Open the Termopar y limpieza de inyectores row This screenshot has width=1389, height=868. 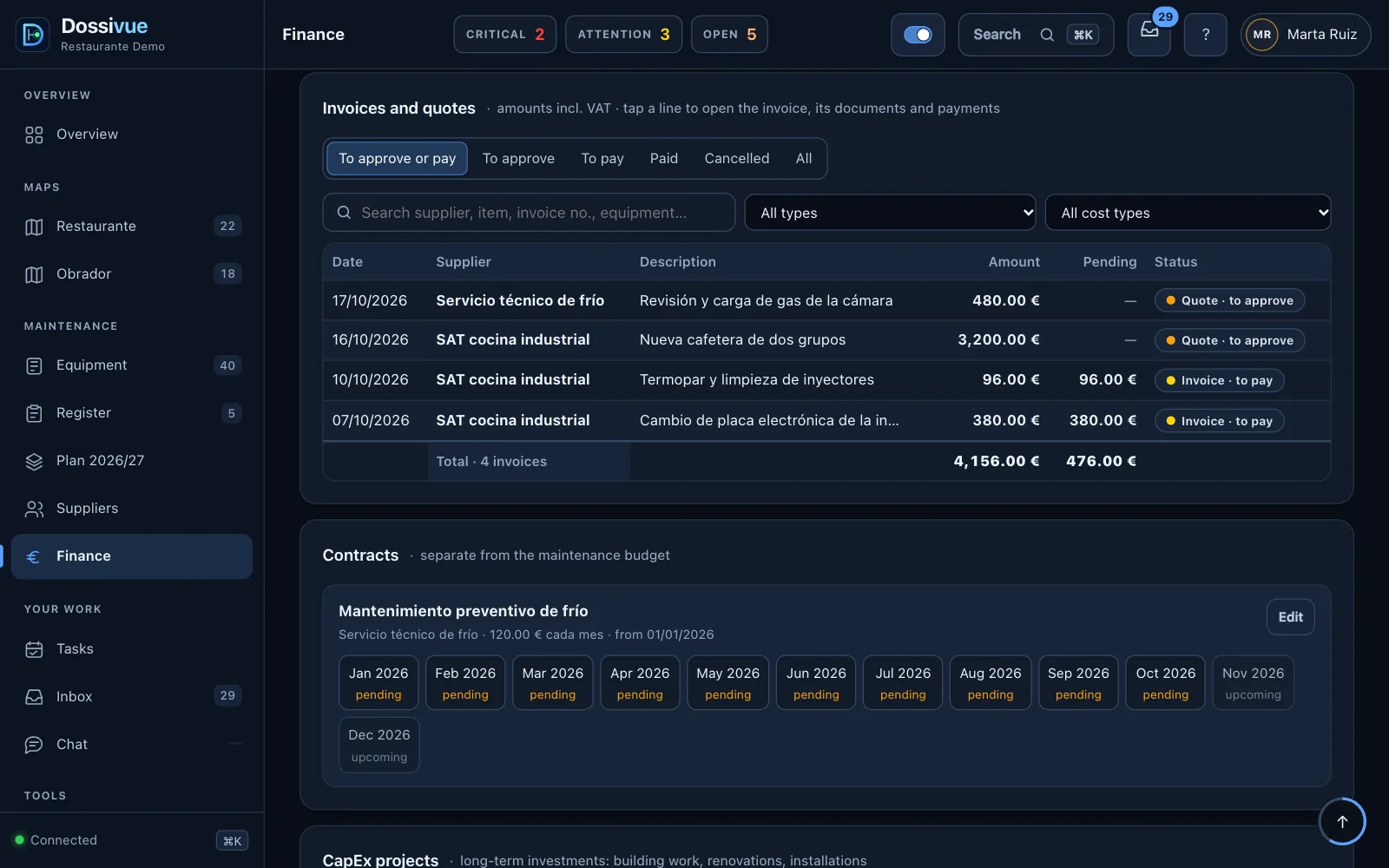coord(826,380)
